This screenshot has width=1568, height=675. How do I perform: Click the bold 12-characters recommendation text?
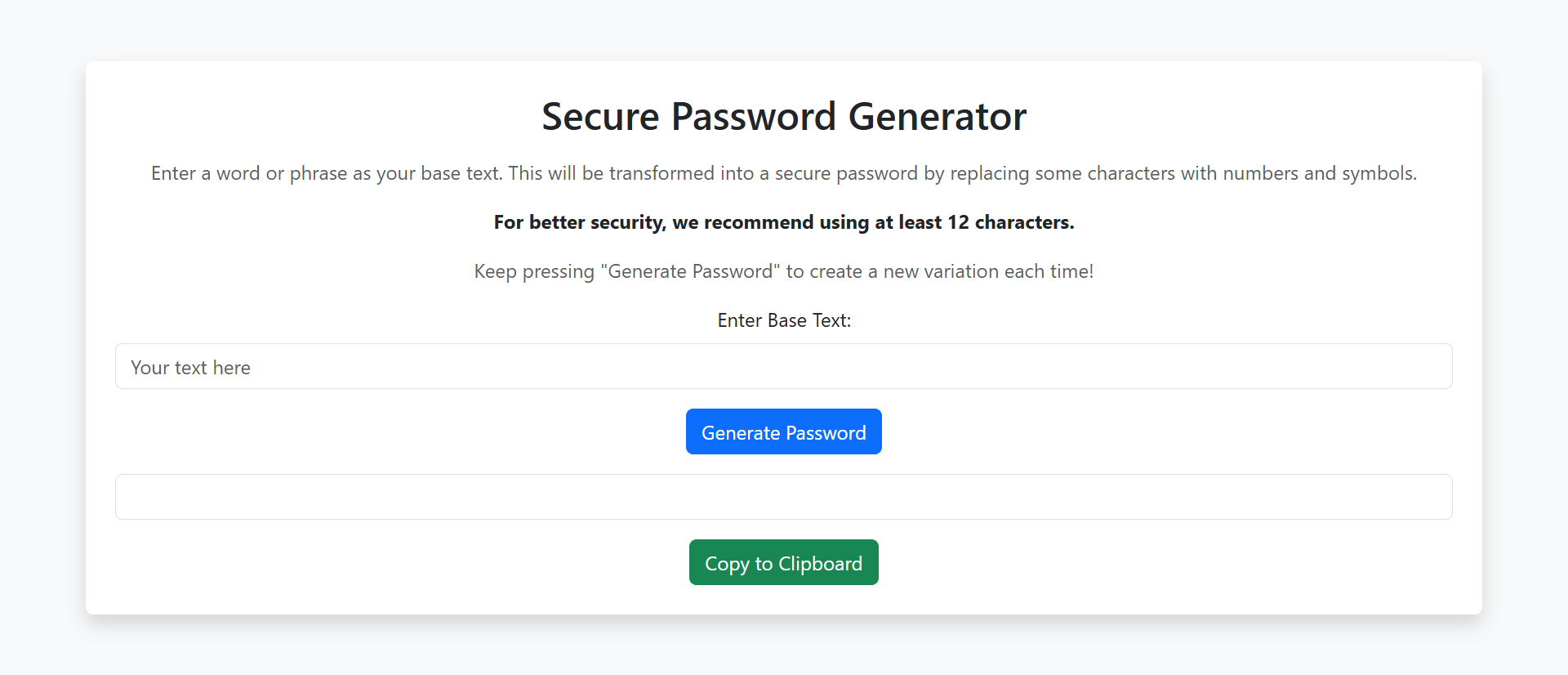coord(783,221)
